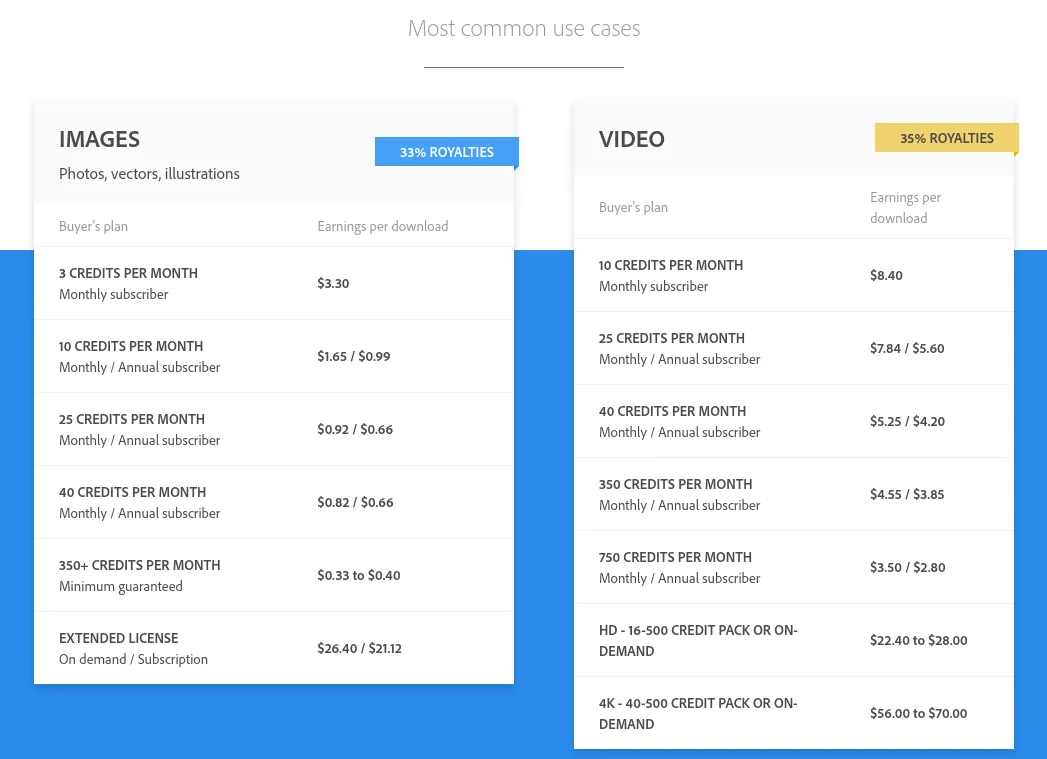The image size is (1047, 759).
Task: Select '40 CREDITS PER MONTH' in Images card
Action: click(x=132, y=492)
